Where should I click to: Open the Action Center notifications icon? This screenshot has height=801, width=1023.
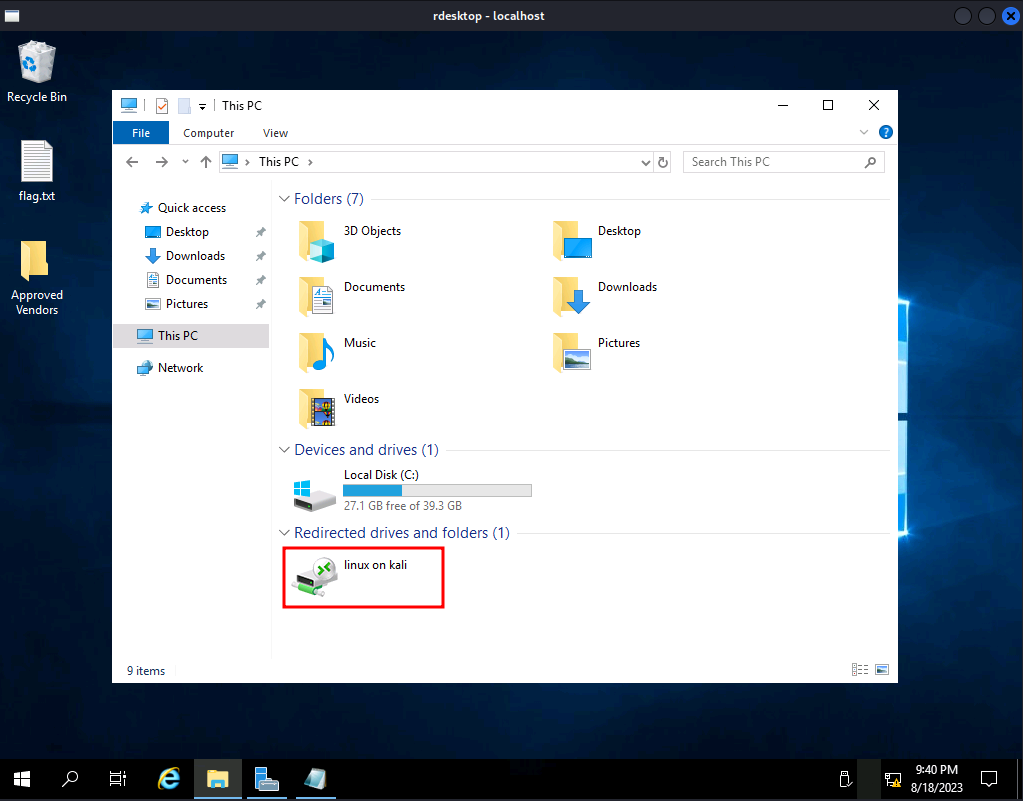click(989, 779)
